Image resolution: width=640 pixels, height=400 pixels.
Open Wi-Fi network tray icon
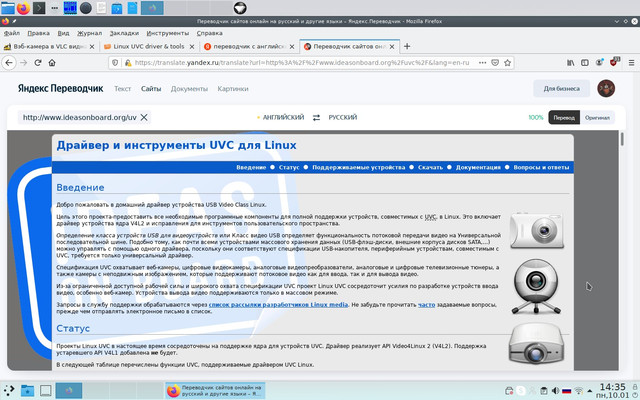coord(578,391)
